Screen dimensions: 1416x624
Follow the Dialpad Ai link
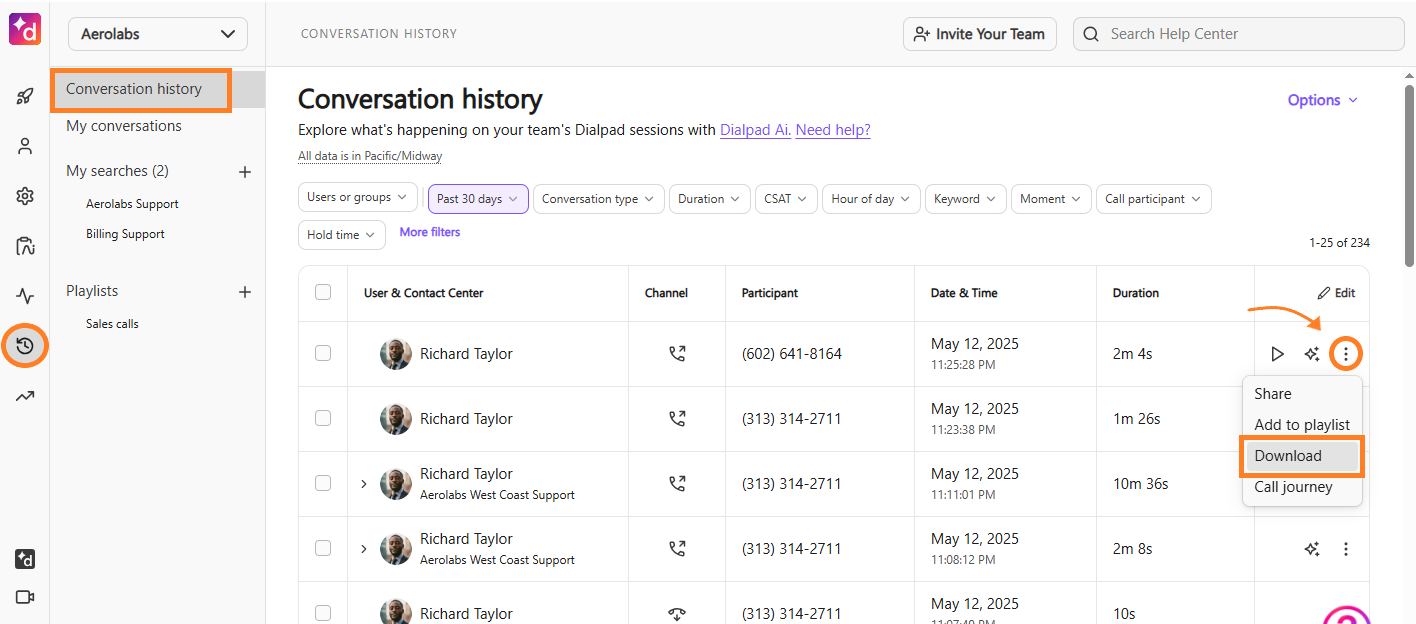point(755,130)
